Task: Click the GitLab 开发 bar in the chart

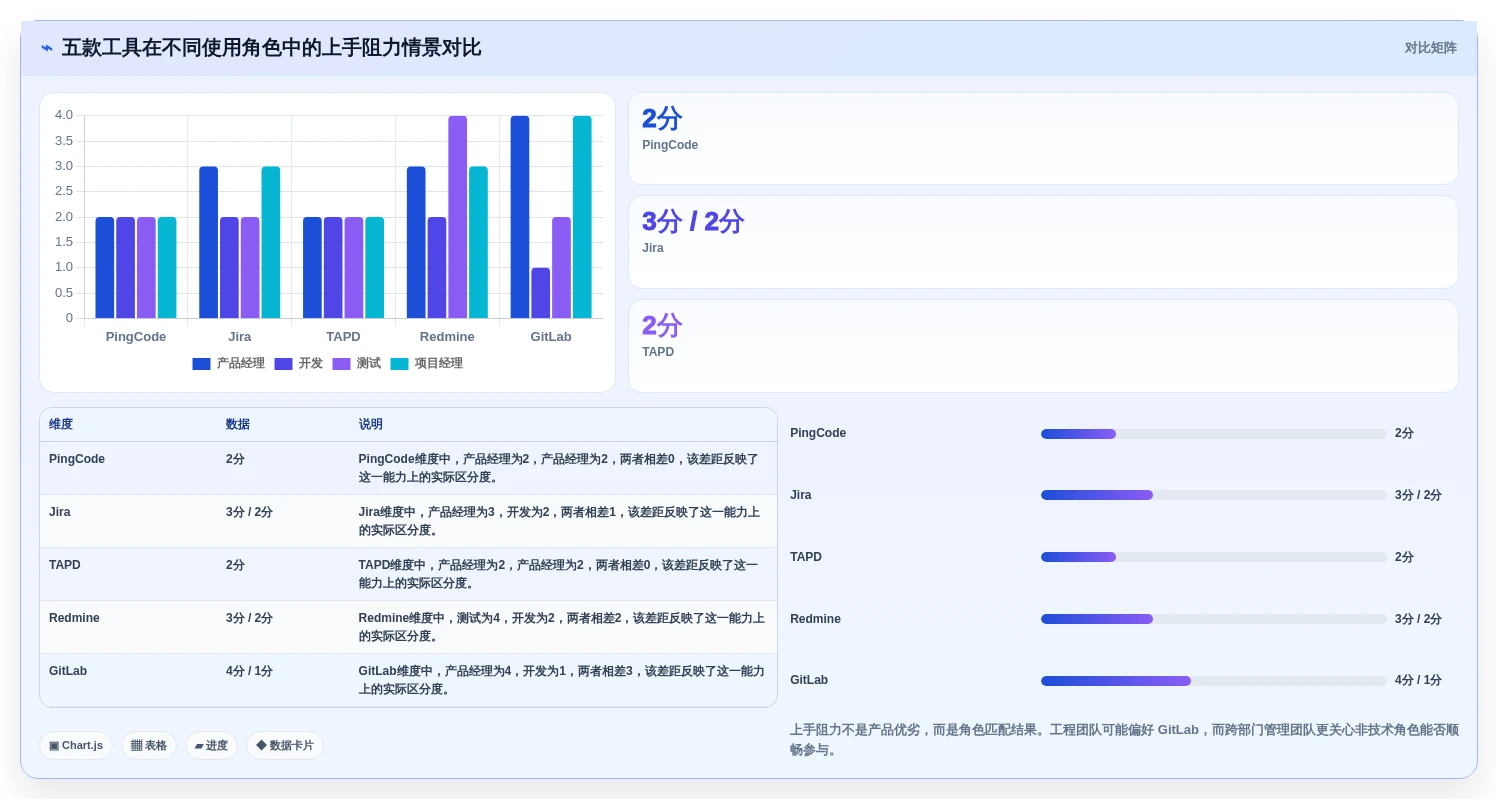Action: [541, 293]
